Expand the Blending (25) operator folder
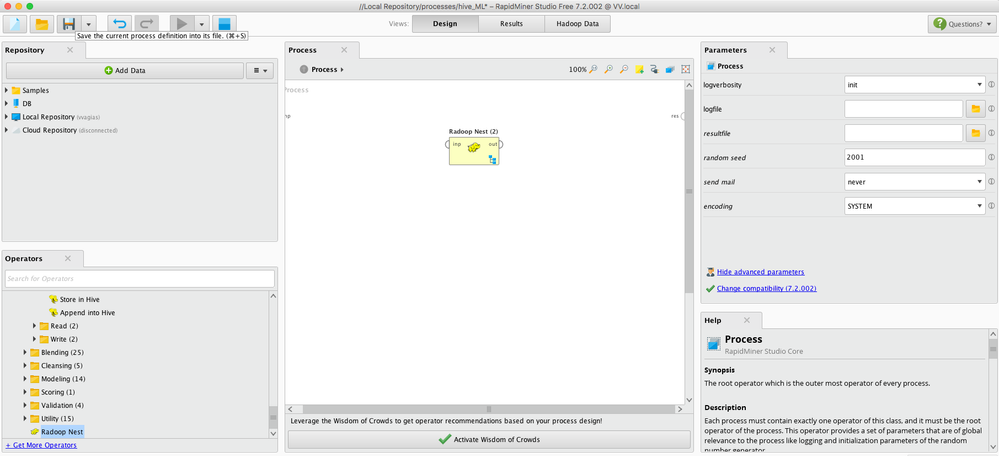Image resolution: width=999 pixels, height=456 pixels. [25, 352]
